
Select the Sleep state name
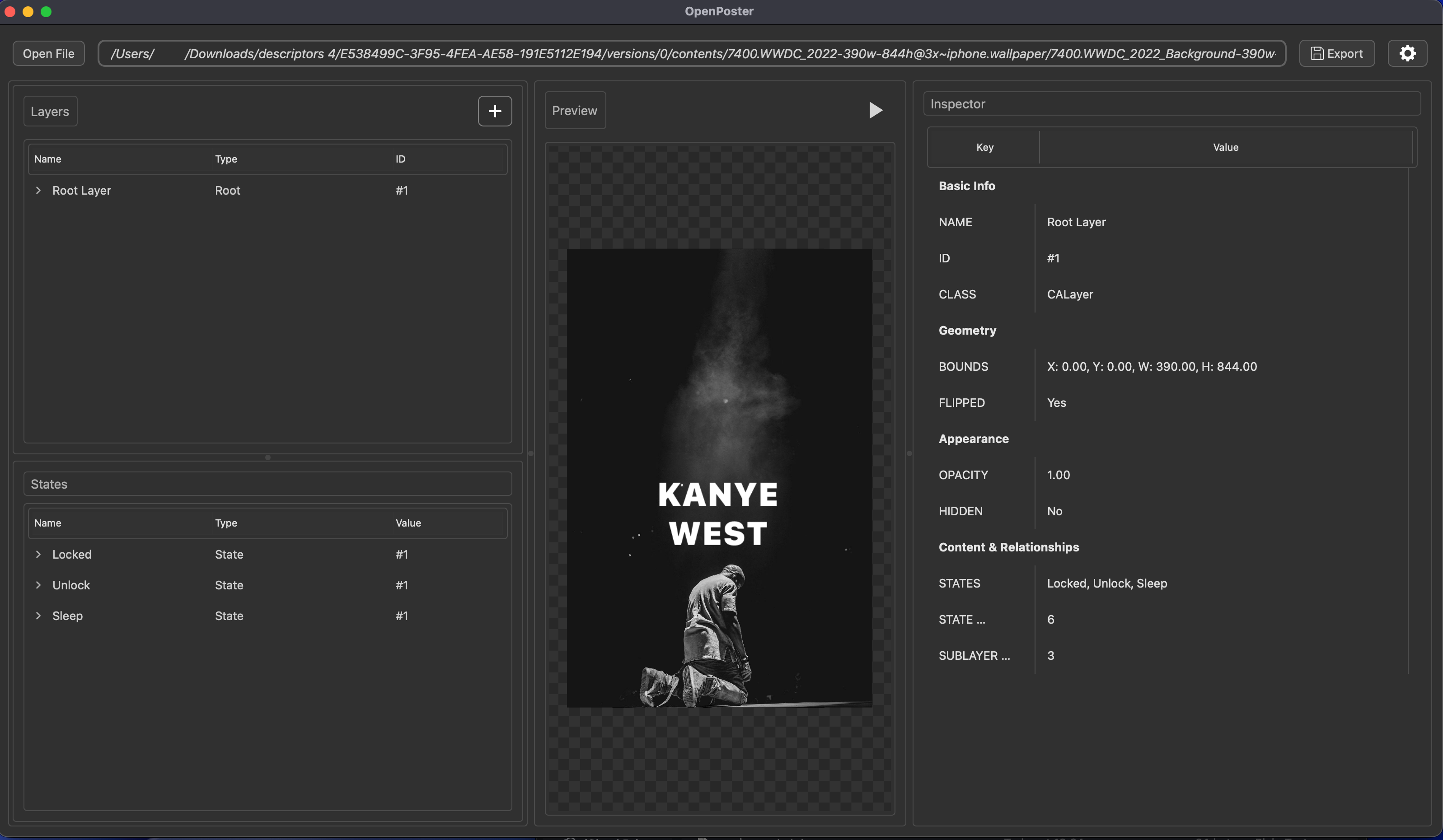pos(68,616)
